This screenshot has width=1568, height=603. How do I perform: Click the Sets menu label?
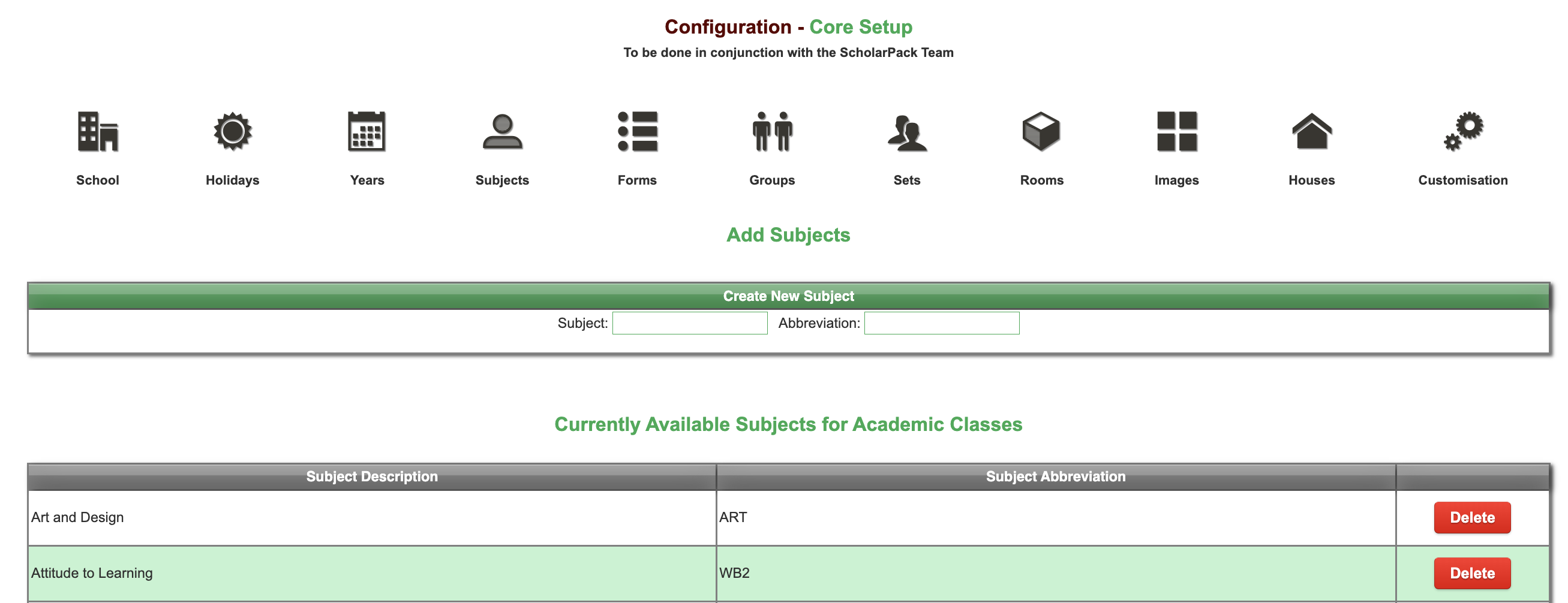907,180
